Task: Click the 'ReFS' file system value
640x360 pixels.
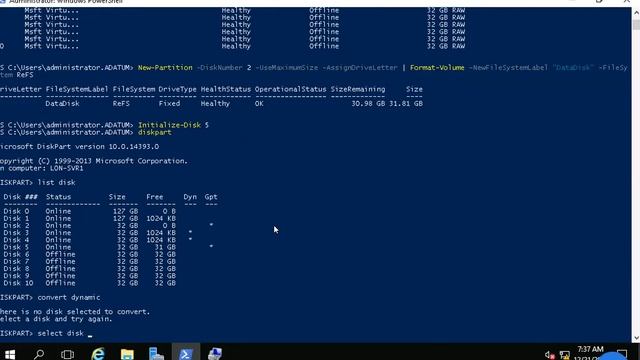Action: [x=121, y=104]
